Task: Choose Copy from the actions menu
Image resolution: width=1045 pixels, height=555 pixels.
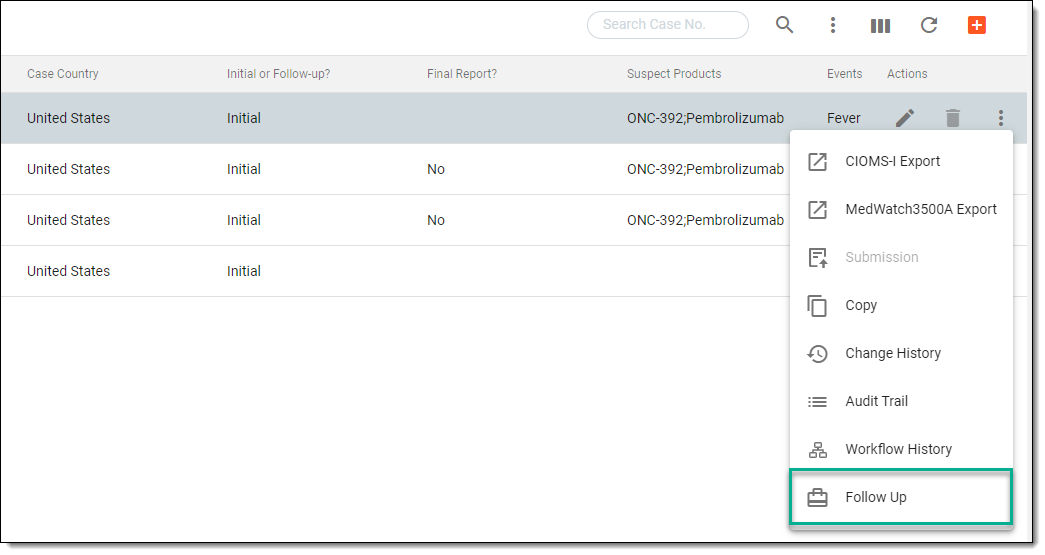Action: (901, 305)
